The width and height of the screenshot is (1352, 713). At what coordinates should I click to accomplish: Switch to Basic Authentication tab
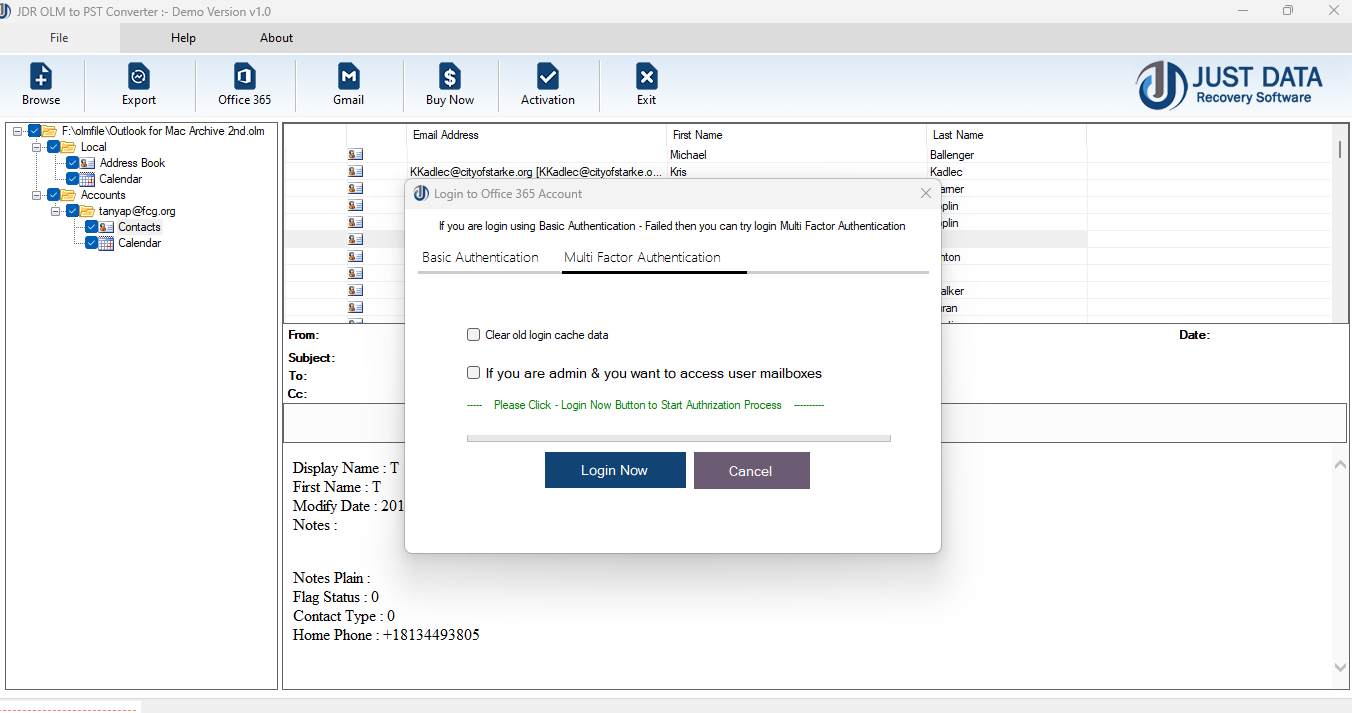tap(480, 257)
